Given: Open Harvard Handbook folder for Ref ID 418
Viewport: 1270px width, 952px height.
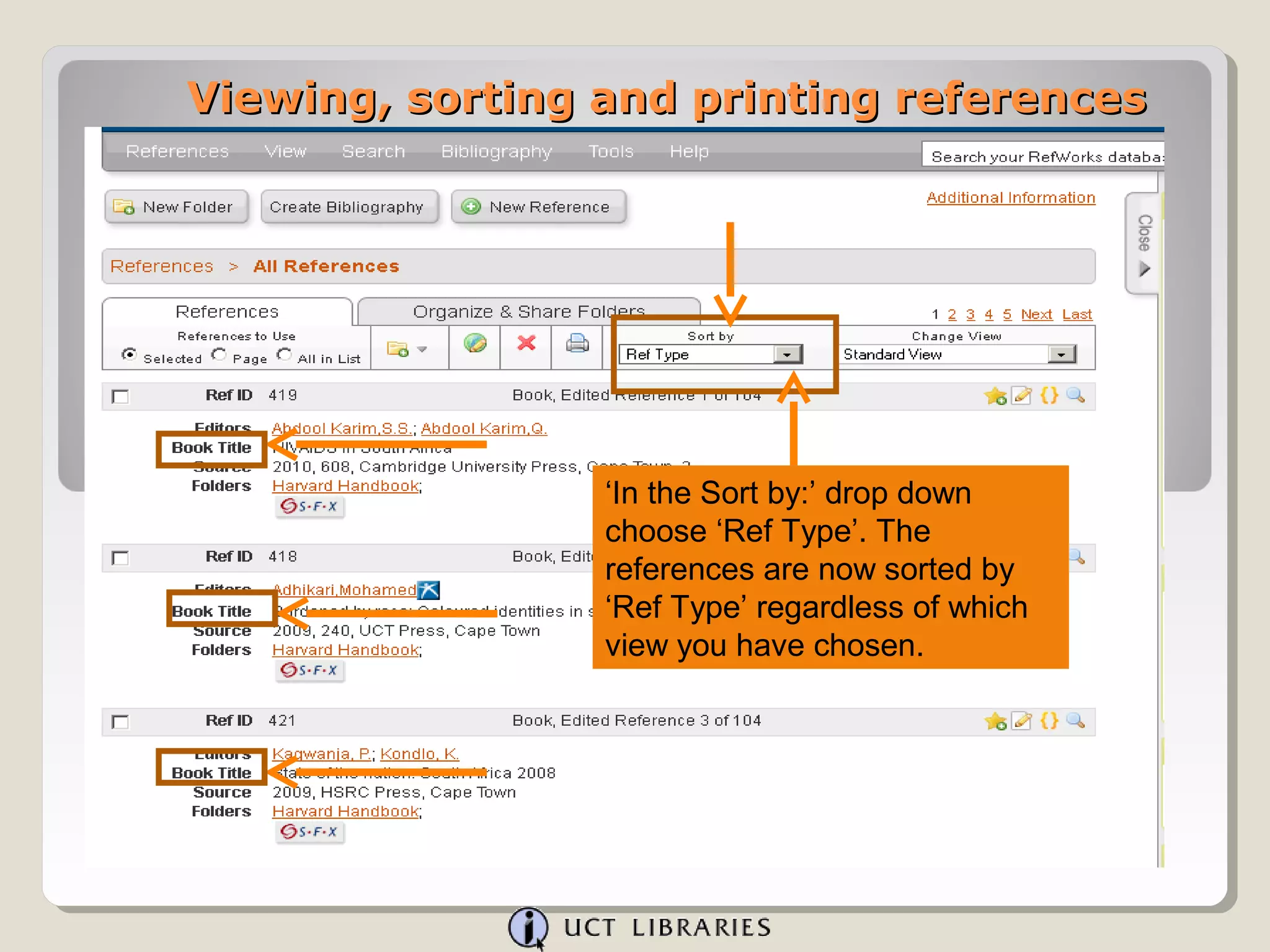Looking at the screenshot, I should point(346,650).
